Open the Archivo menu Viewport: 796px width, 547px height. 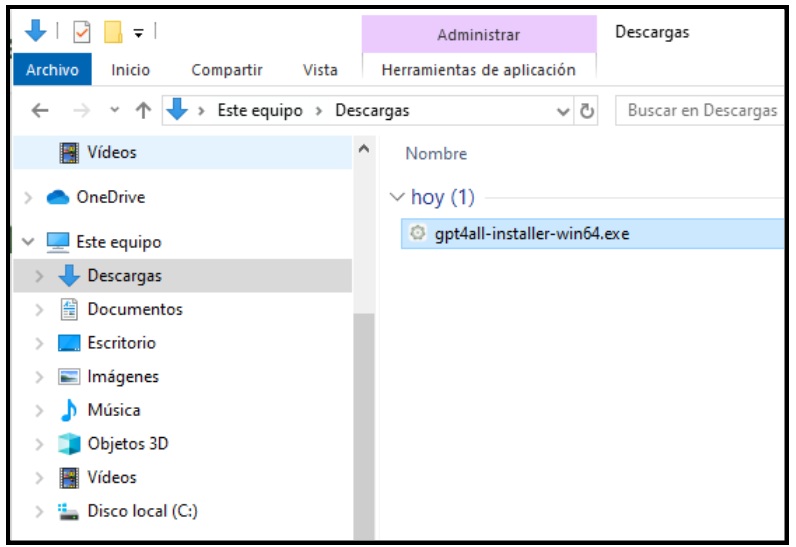[x=52, y=70]
